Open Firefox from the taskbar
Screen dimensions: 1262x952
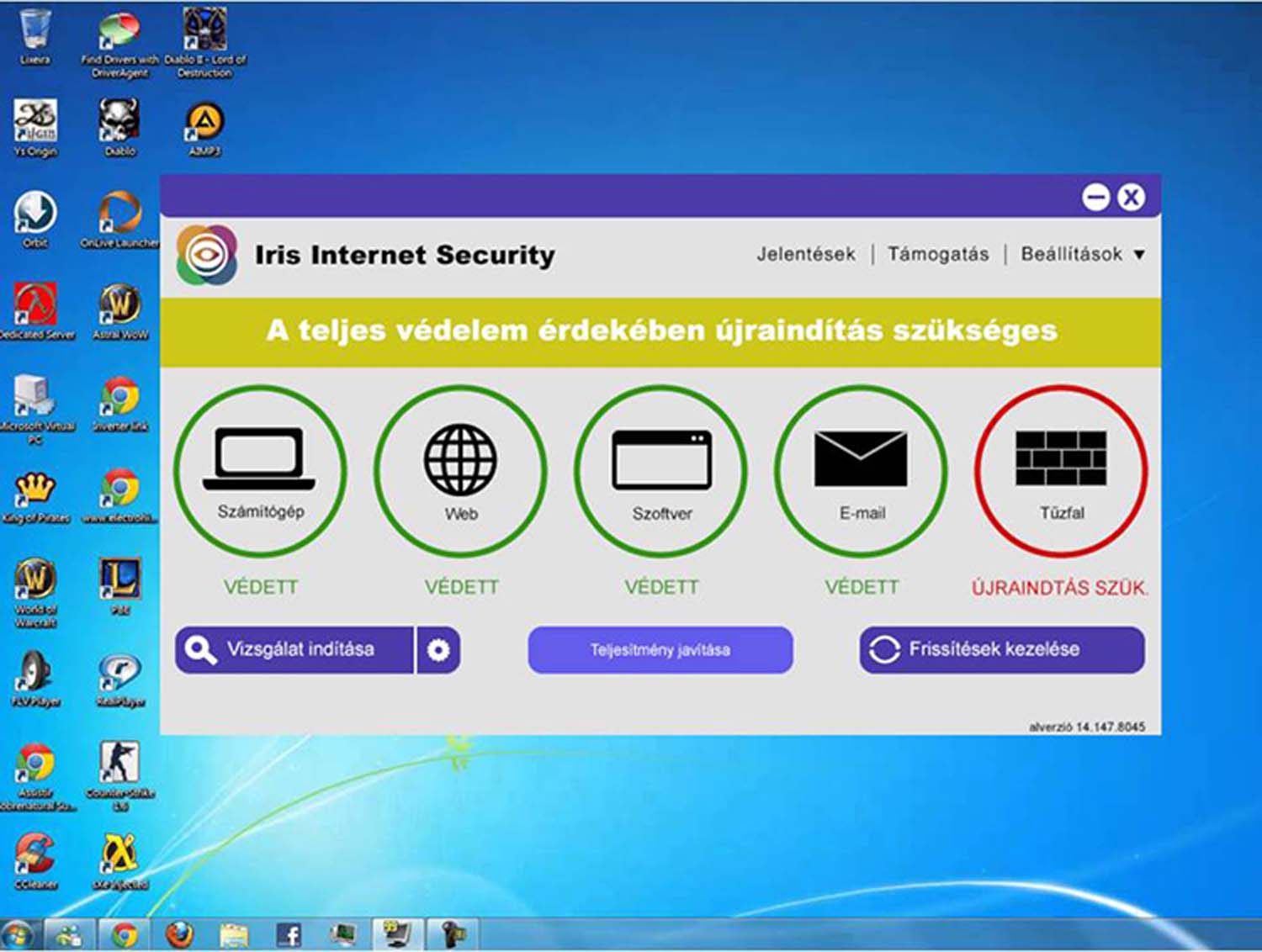pyautogui.click(x=179, y=934)
